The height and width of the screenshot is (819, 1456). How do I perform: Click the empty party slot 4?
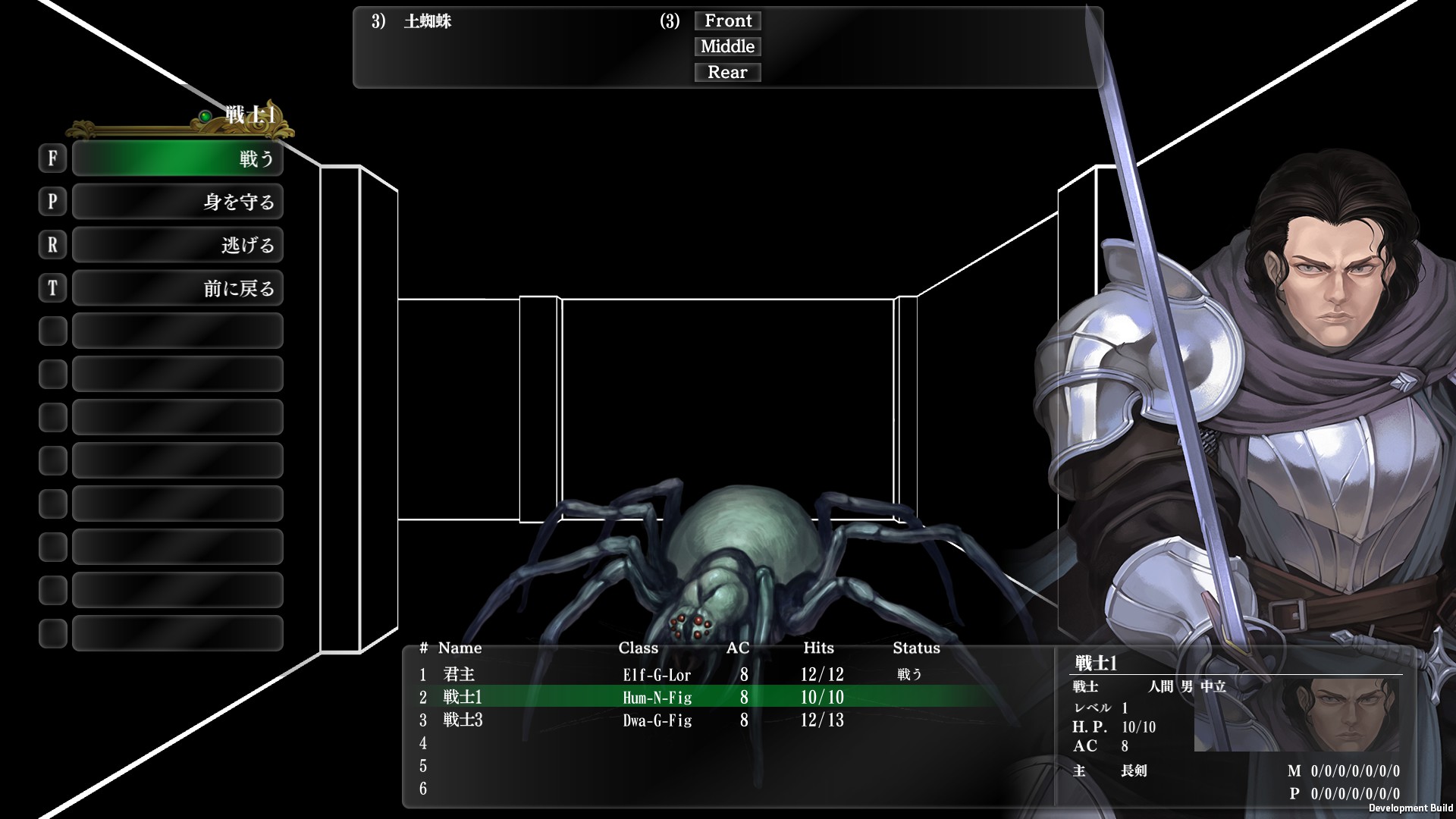pyautogui.click(x=423, y=743)
